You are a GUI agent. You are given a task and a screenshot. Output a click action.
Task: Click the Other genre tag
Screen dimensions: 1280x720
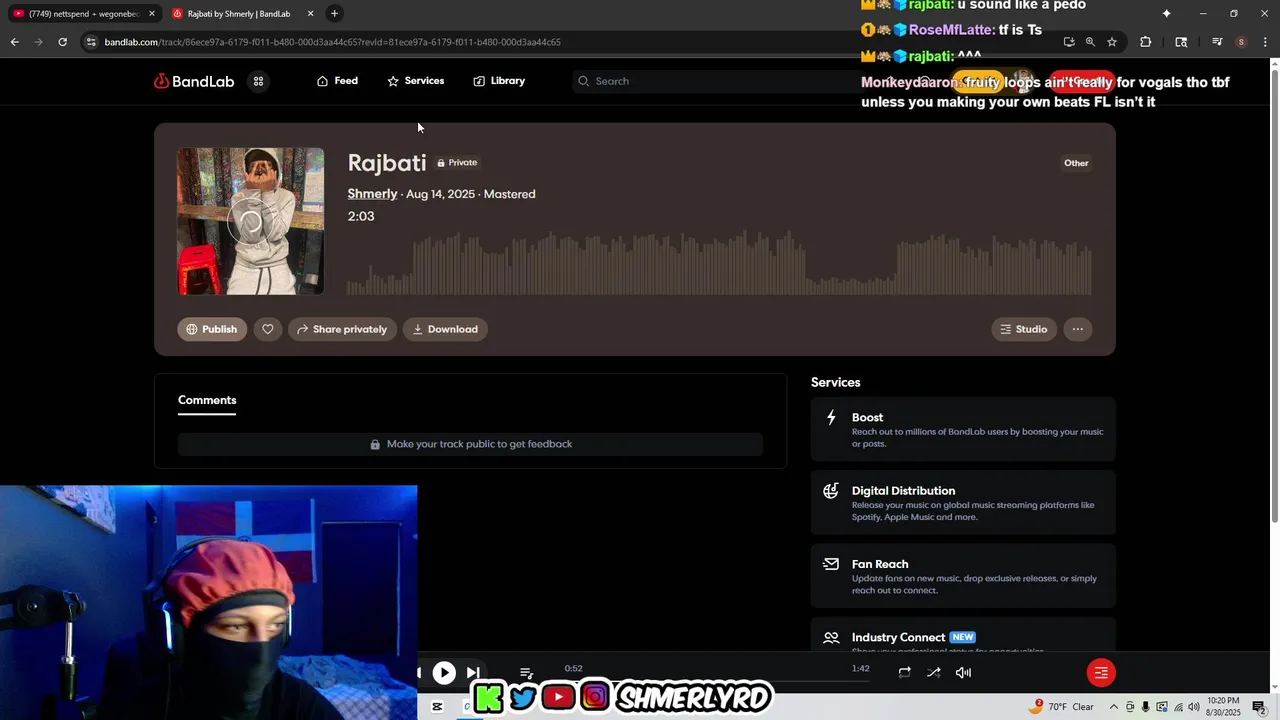point(1076,163)
